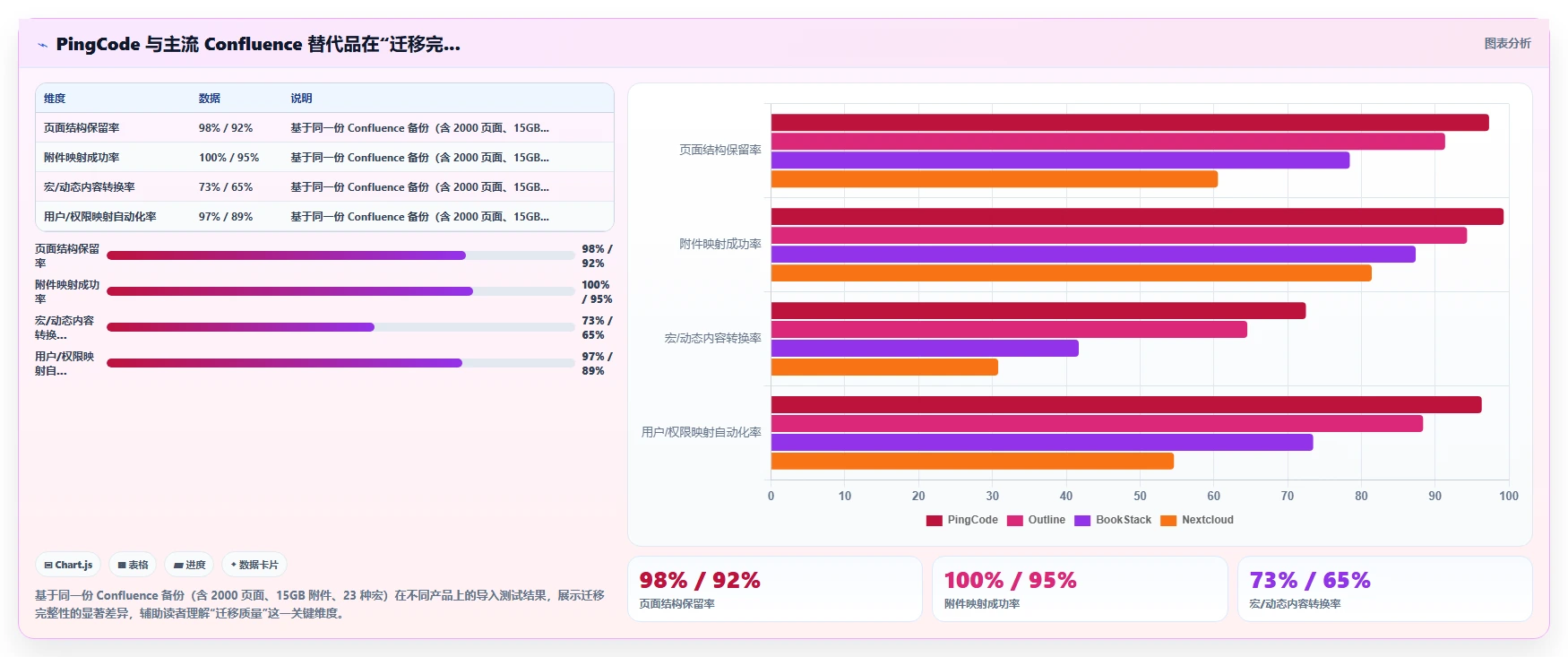Click the Nextcloud bar for 附件映射成功率 in the chart

1071,273
